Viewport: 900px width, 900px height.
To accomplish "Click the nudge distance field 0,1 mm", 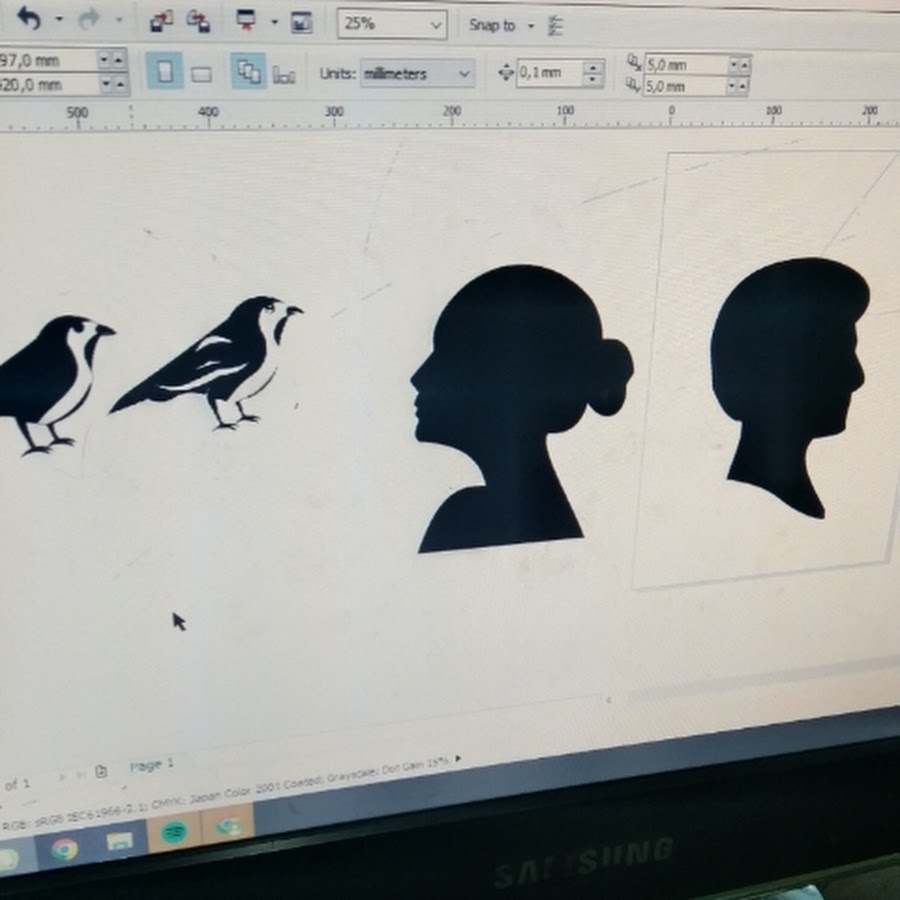I will (x=549, y=73).
